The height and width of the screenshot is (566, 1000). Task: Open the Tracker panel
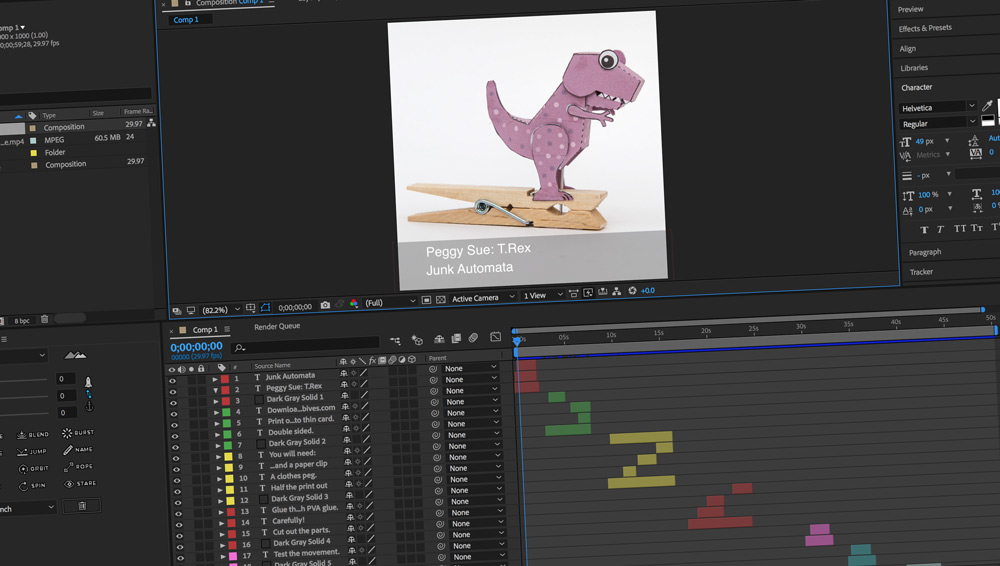click(x=921, y=272)
